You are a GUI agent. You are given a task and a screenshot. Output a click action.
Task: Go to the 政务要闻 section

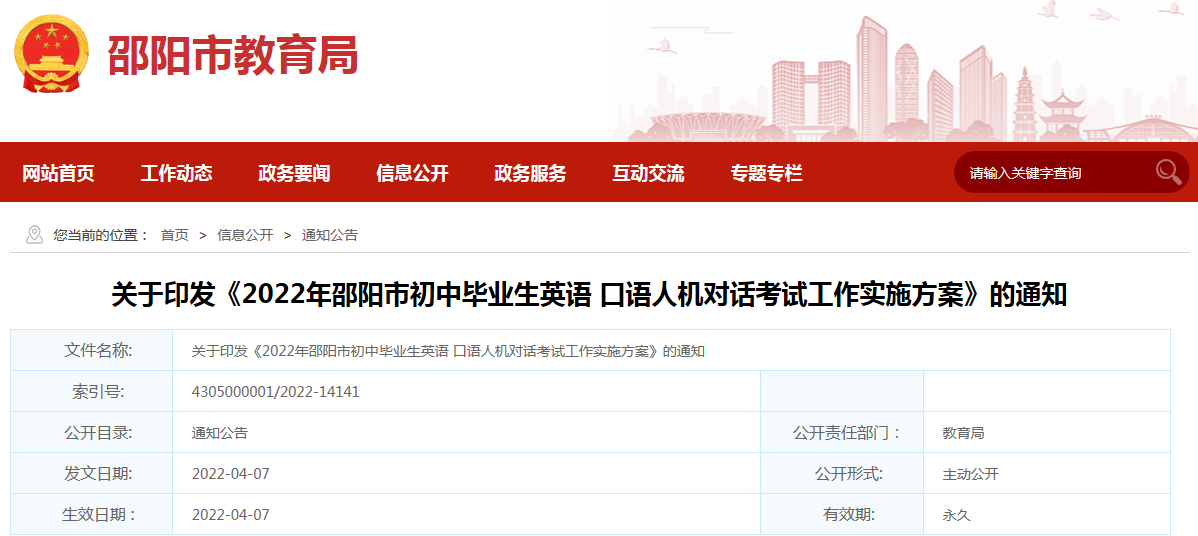(294, 173)
